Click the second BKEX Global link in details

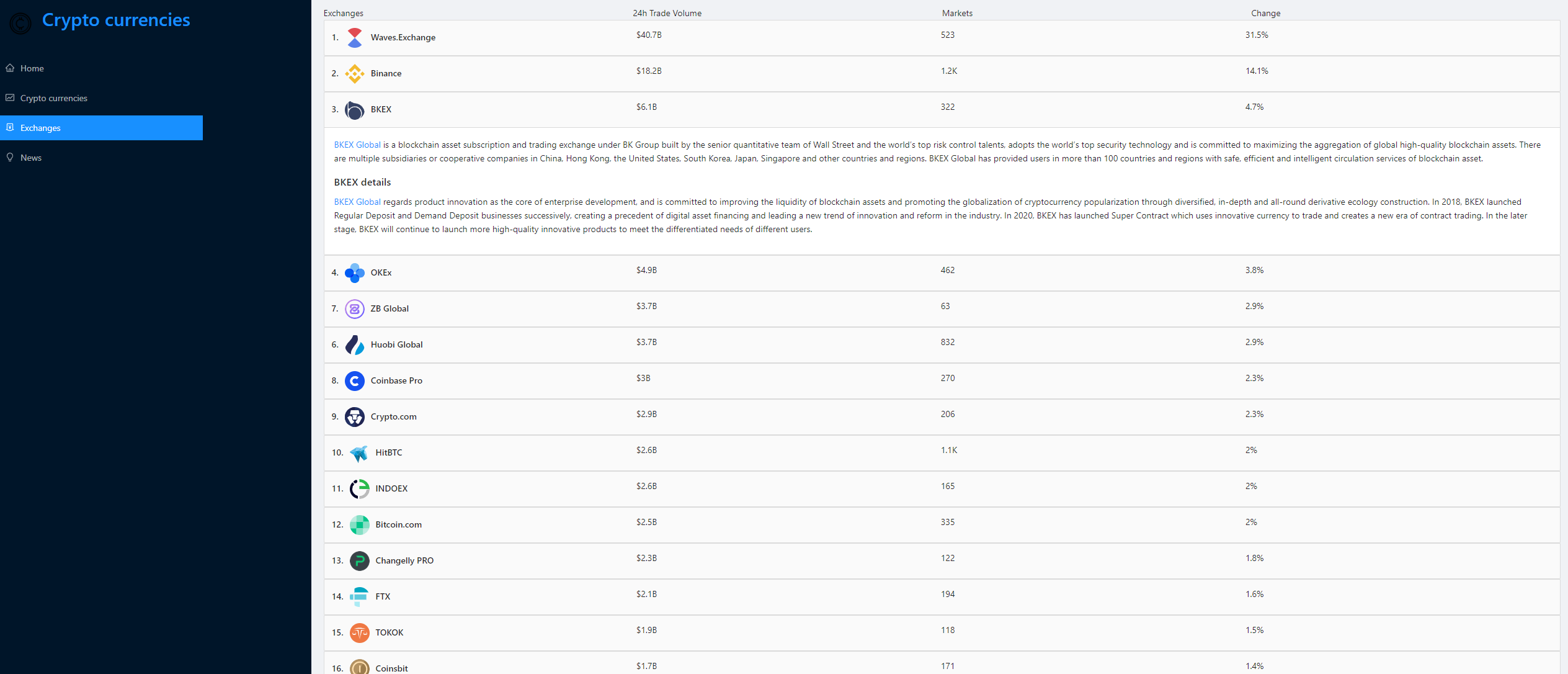click(356, 201)
